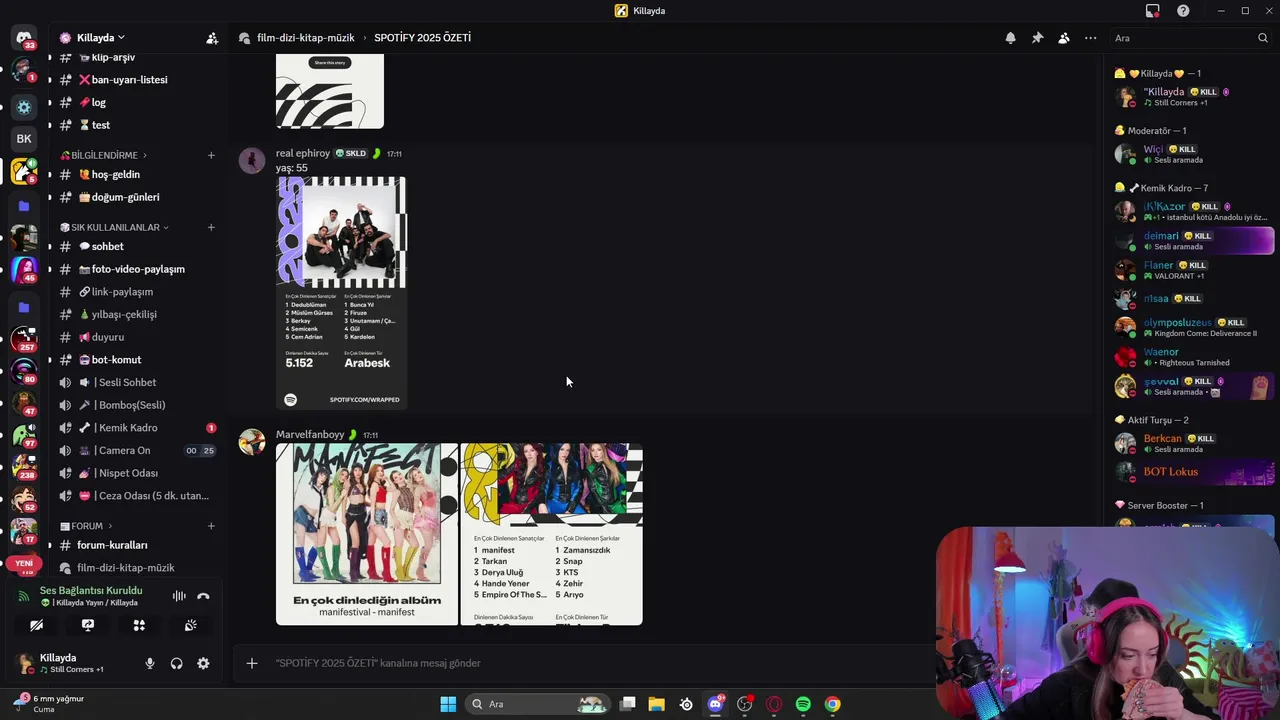The width and height of the screenshot is (1280, 720).
Task: Click the YENİ unread indicator badge
Action: coord(24,563)
